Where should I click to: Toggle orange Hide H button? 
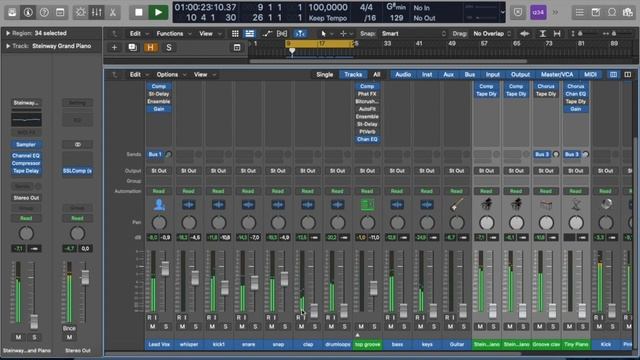click(x=150, y=47)
